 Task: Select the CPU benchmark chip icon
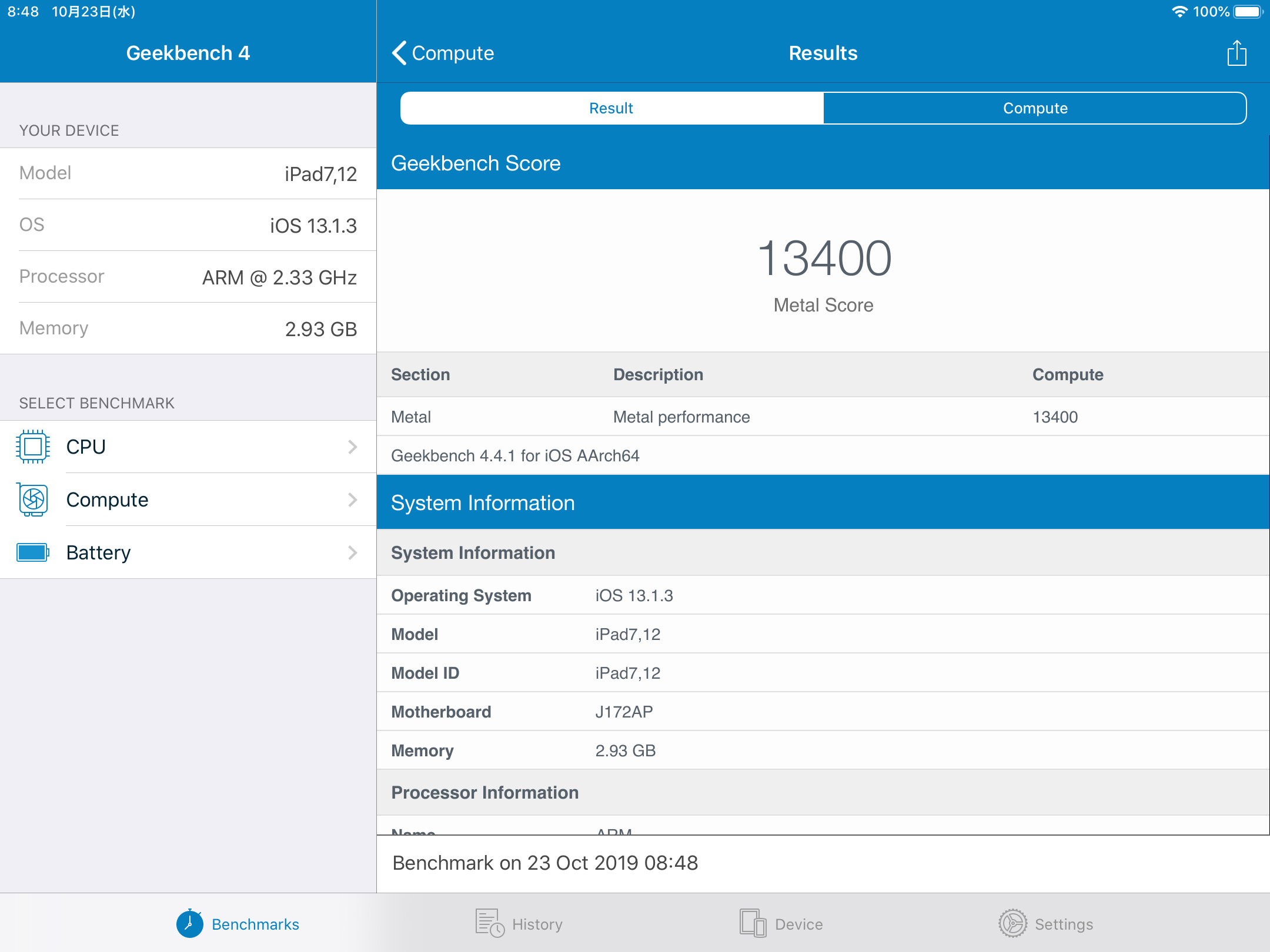pos(34,447)
